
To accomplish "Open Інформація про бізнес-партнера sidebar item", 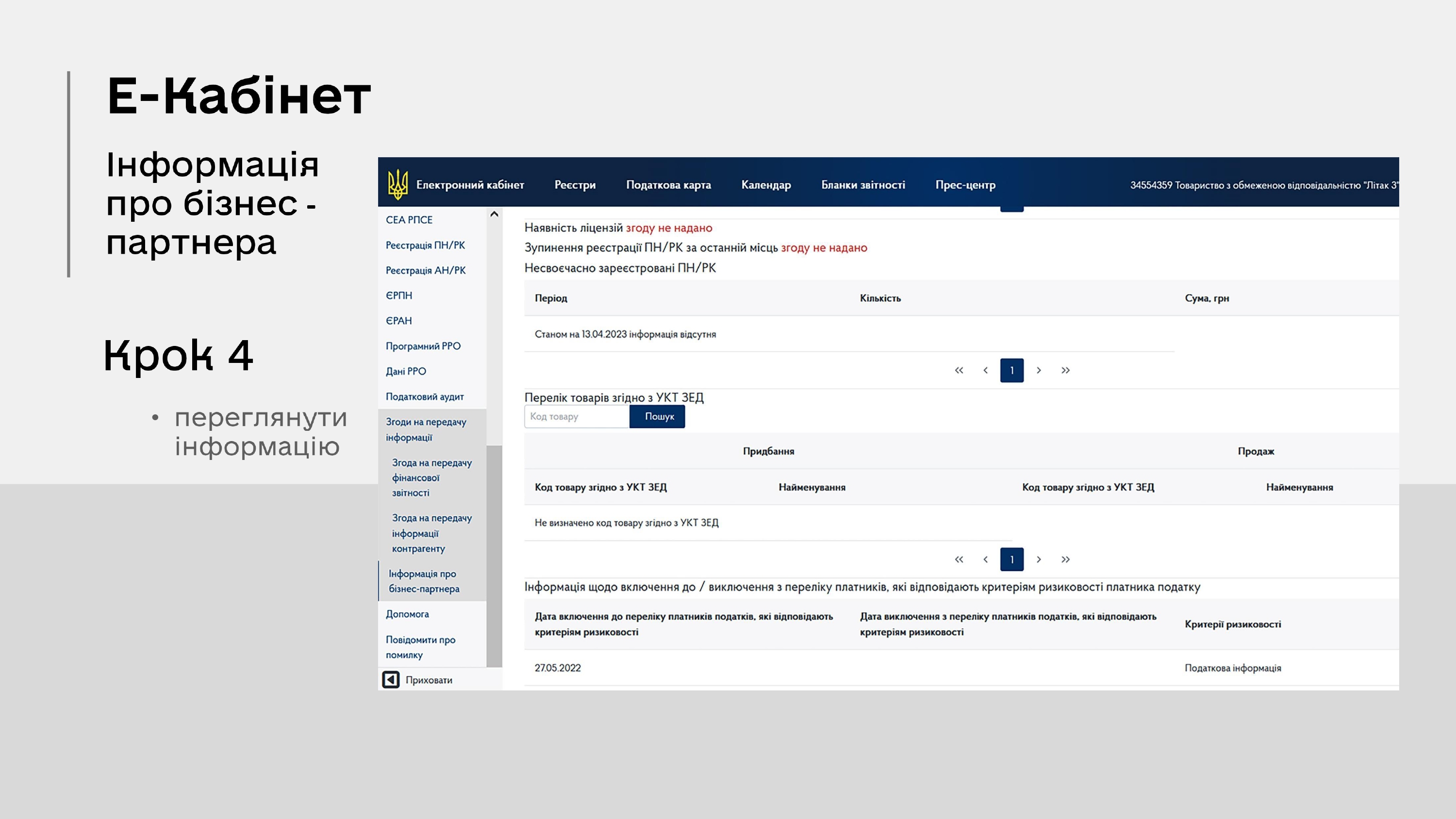I will click(x=424, y=581).
